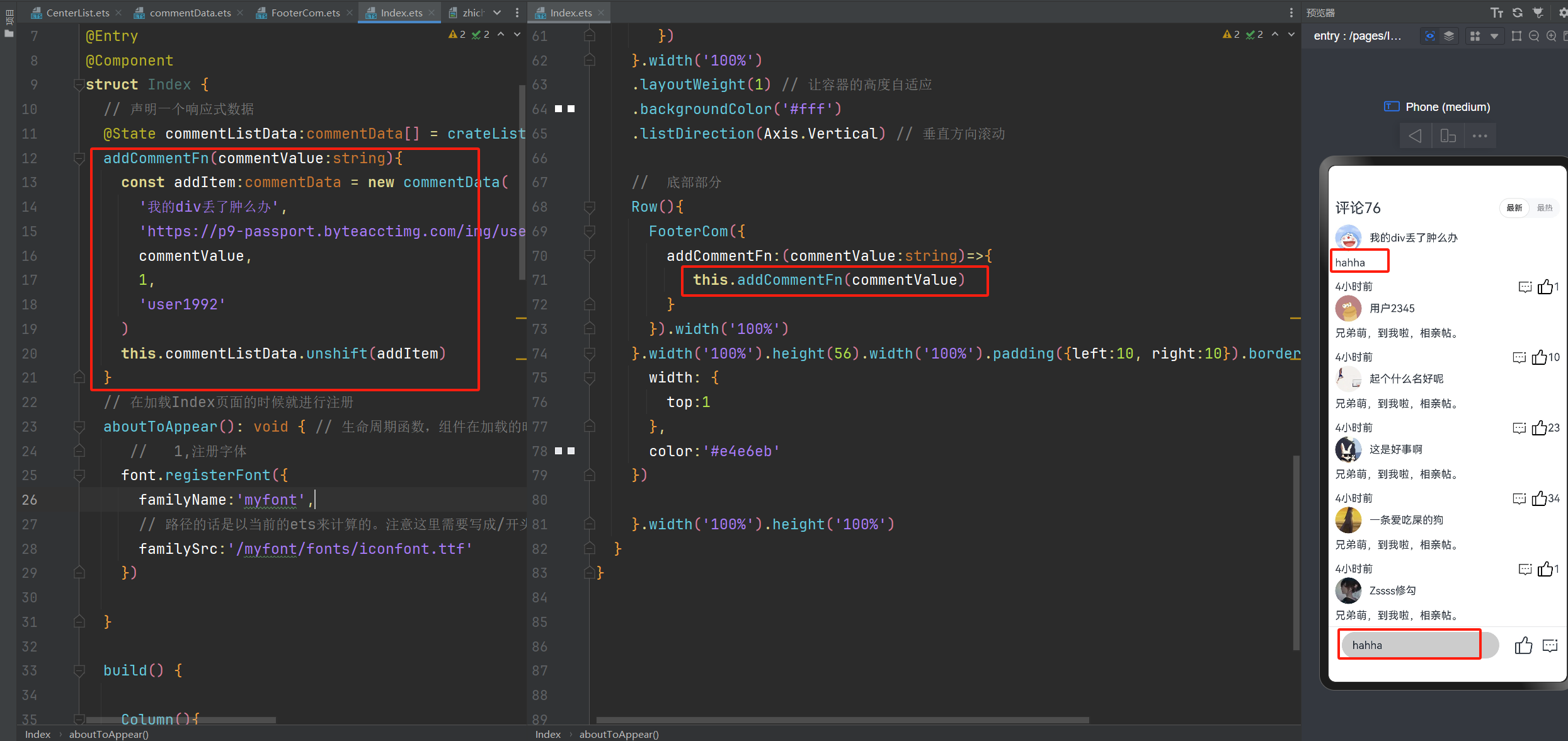The image size is (1568, 741).
Task: Toggle the component layers view
Action: (x=1449, y=36)
